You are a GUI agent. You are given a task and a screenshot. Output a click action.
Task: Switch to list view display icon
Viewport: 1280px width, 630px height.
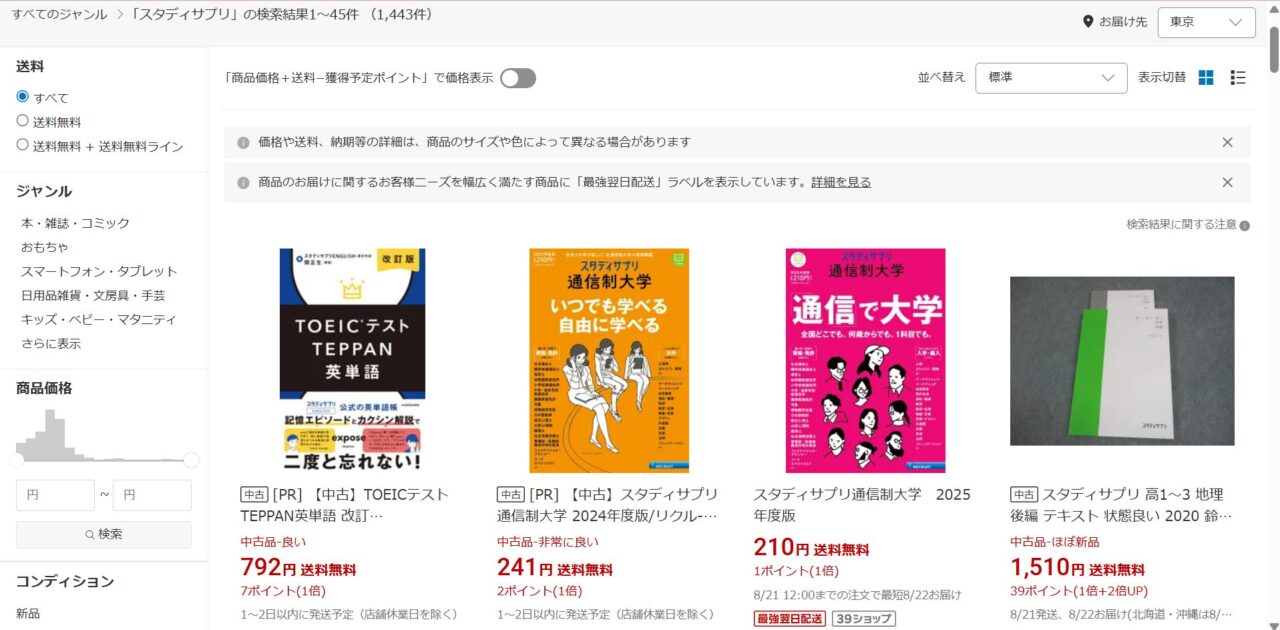tap(1238, 77)
